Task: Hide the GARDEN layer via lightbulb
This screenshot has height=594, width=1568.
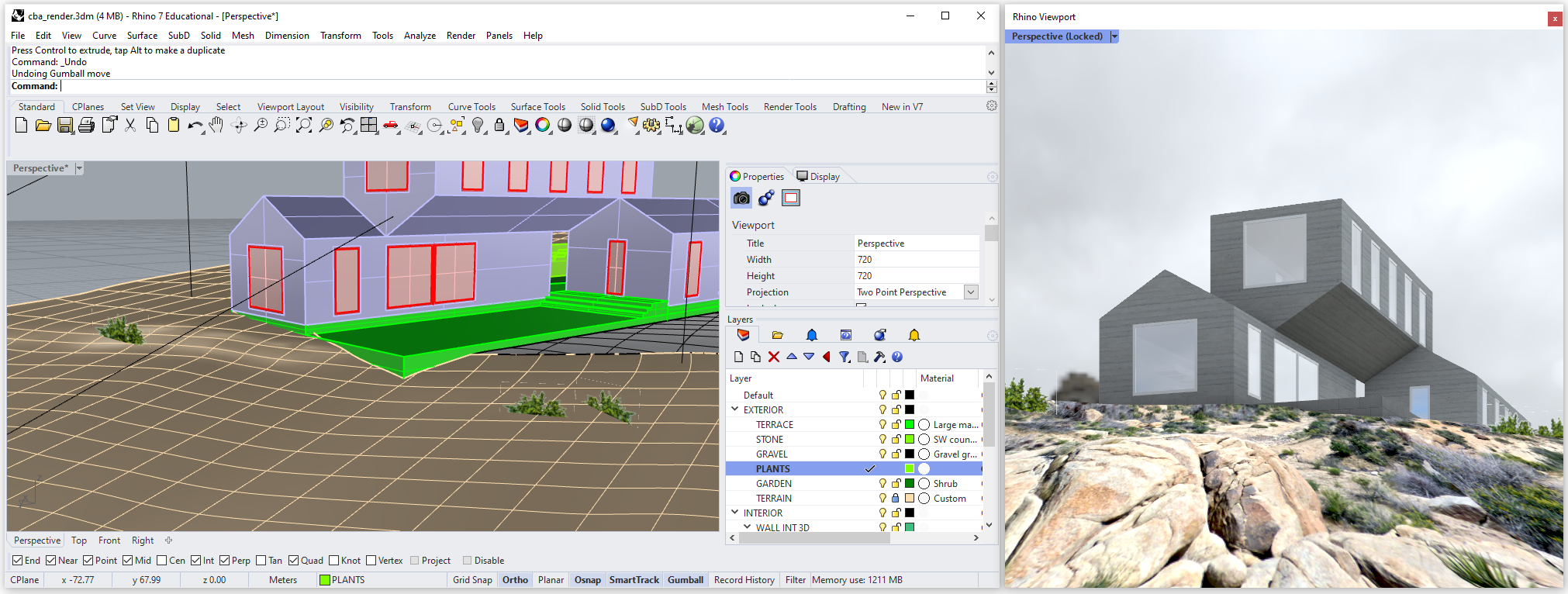Action: coord(882,483)
